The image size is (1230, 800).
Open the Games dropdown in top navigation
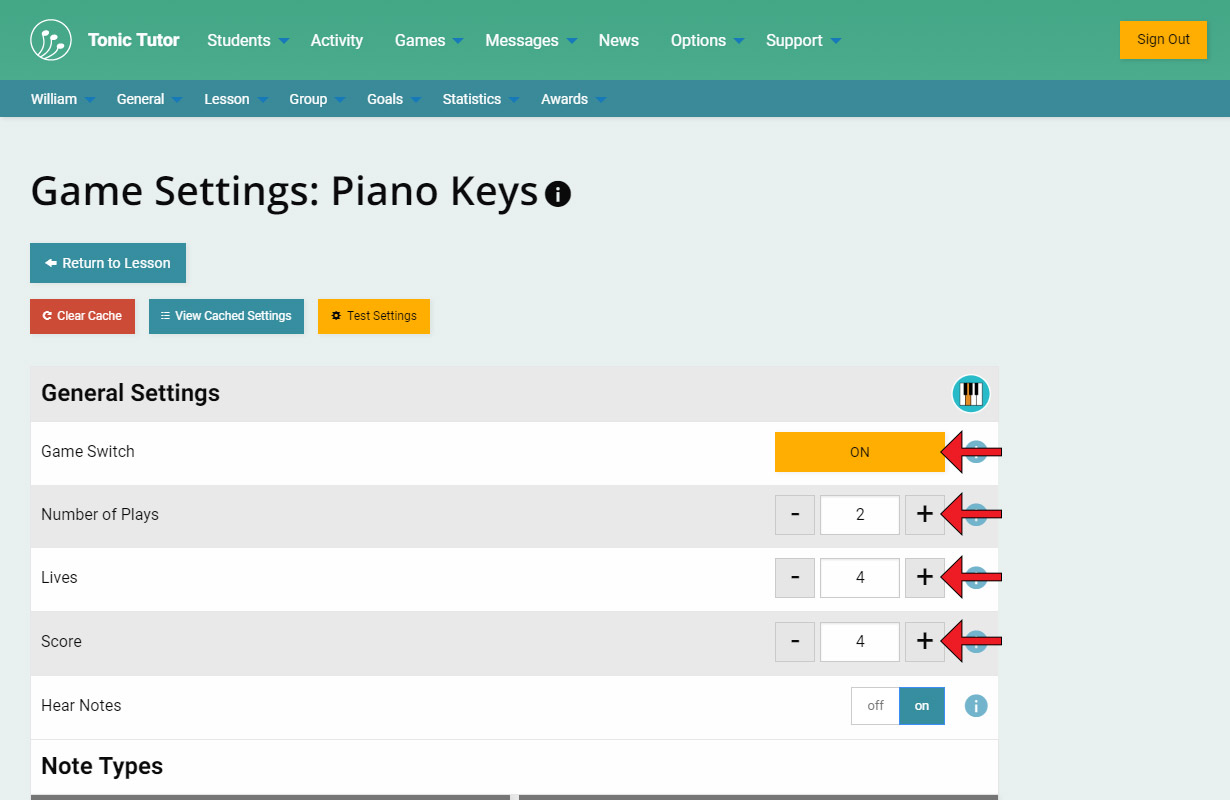[x=428, y=41]
